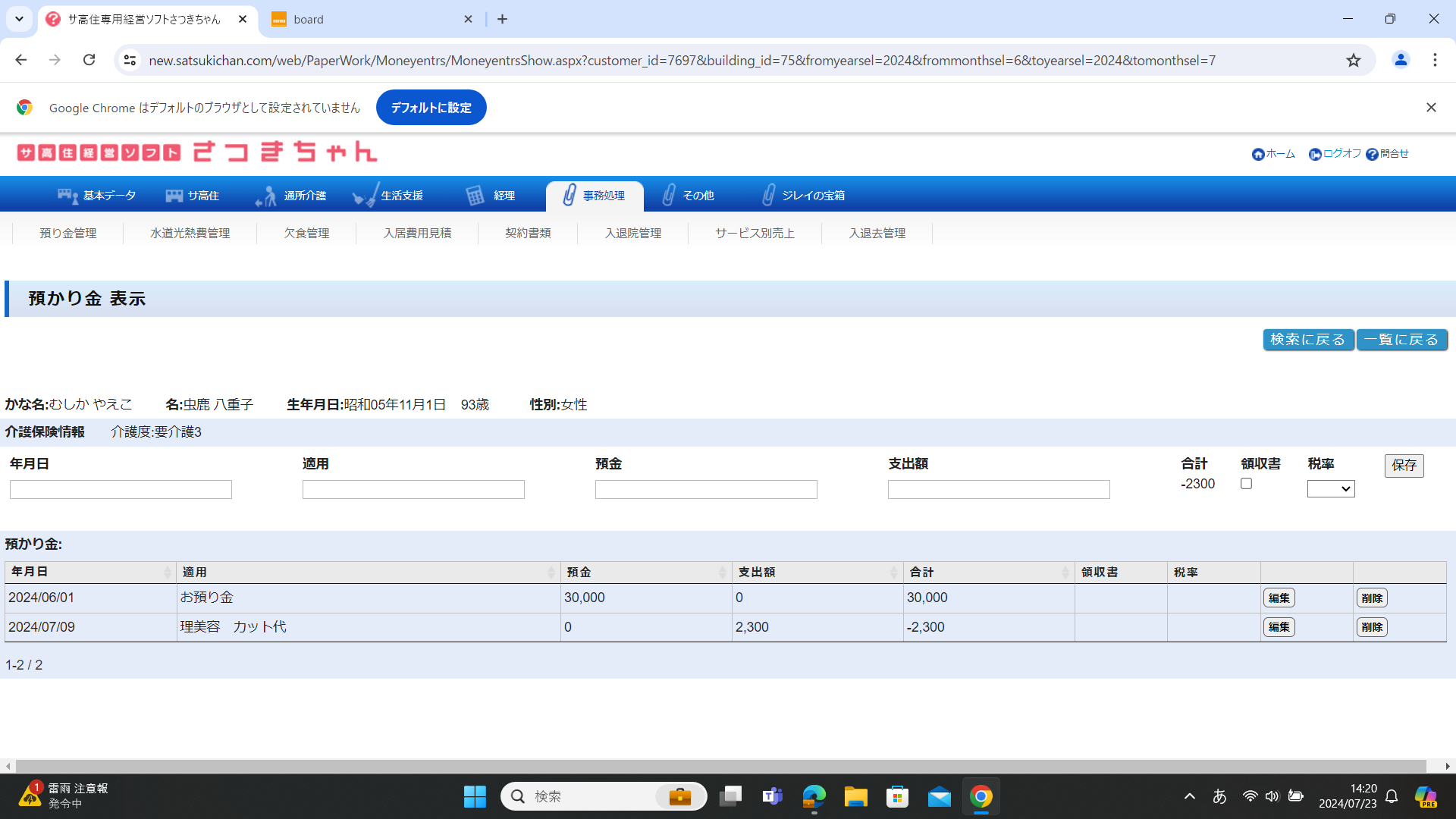
Task: Open the 税率 dropdown
Action: 1330,489
